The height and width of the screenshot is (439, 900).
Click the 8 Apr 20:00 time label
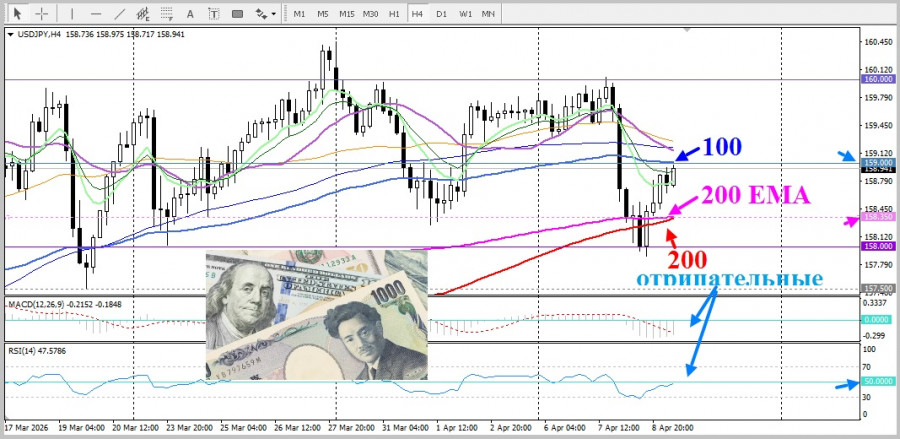pyautogui.click(x=673, y=428)
